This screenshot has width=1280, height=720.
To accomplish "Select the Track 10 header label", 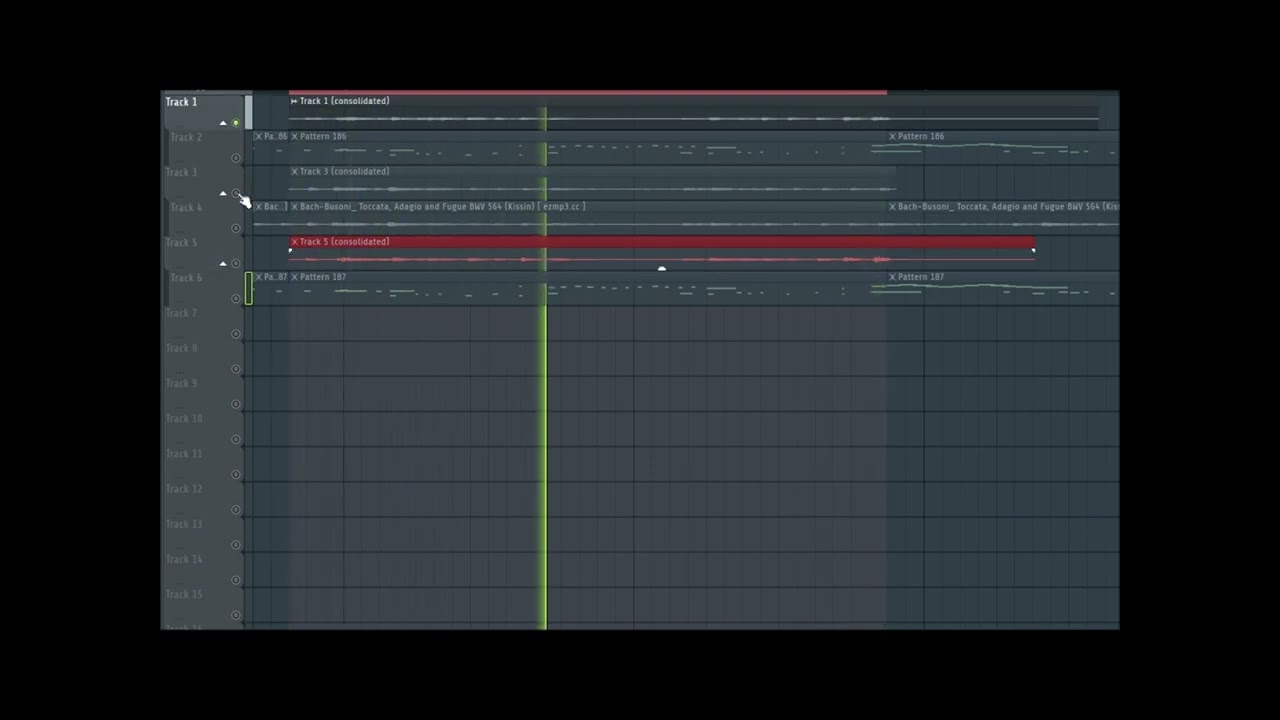I will pos(184,419).
